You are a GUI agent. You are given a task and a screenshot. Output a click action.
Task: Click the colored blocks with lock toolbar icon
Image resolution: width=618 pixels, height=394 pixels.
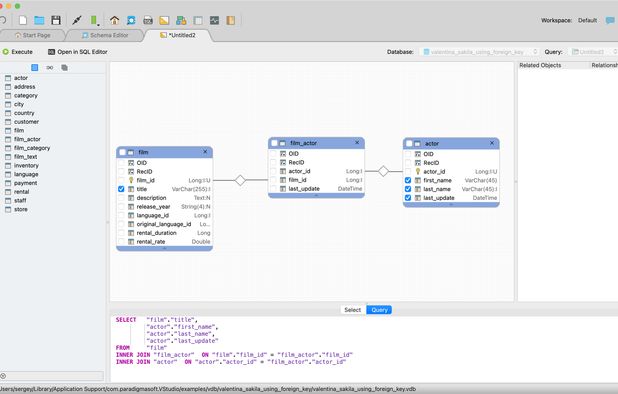pos(181,20)
